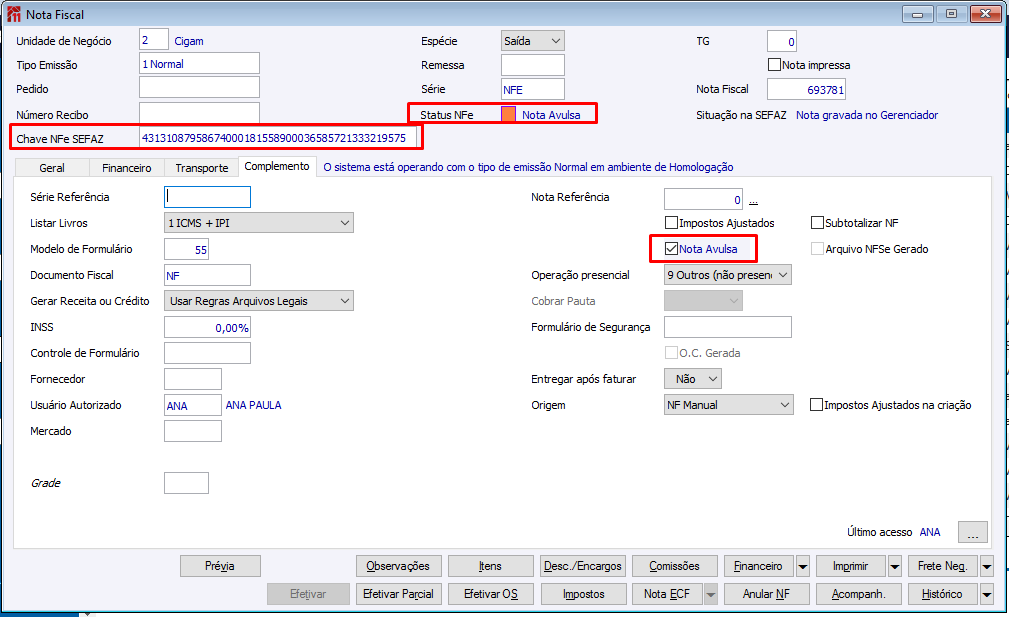This screenshot has width=1009, height=617.
Task: Click the Grade input field
Action: (x=186, y=483)
